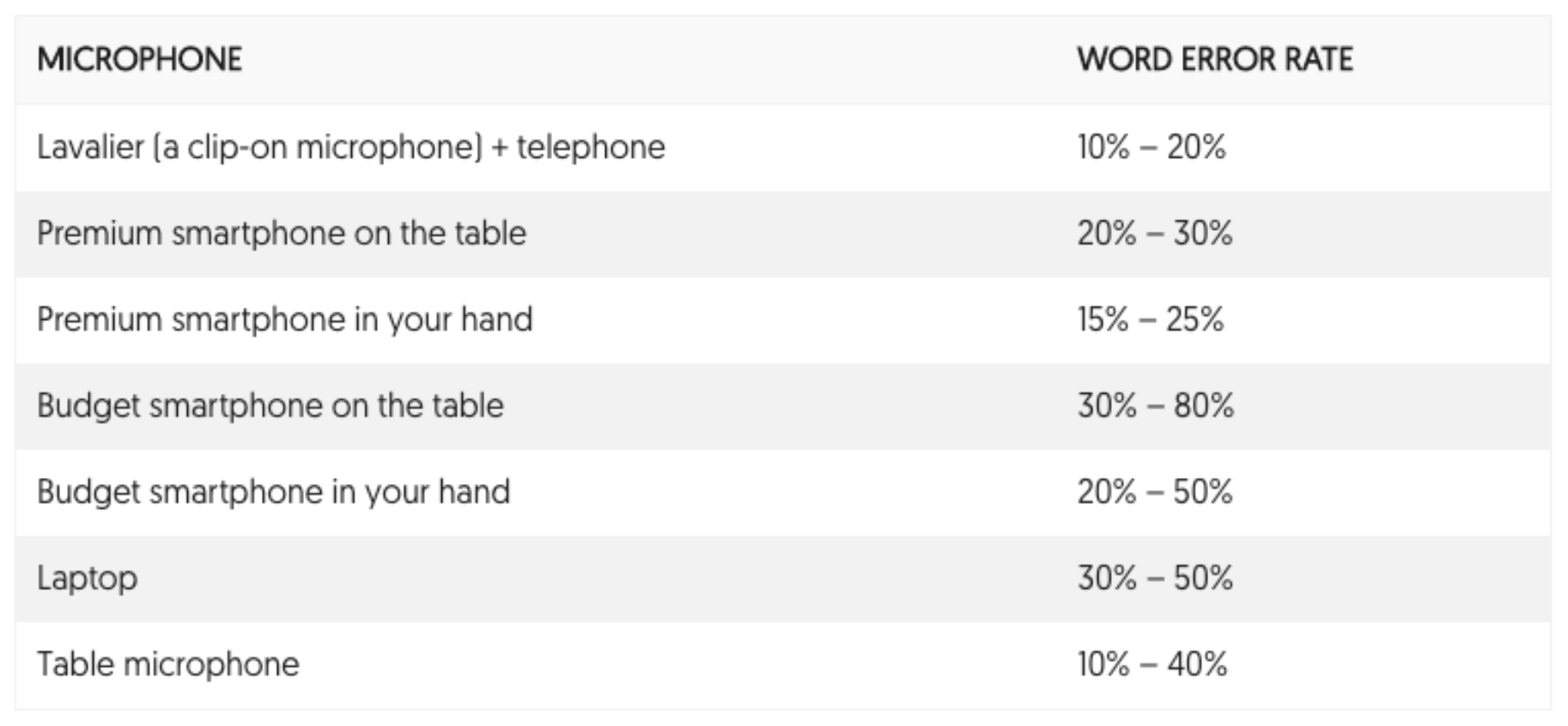Click the word Budget in the fourth row
Image resolution: width=1568 pixels, height=726 pixels.
88,406
